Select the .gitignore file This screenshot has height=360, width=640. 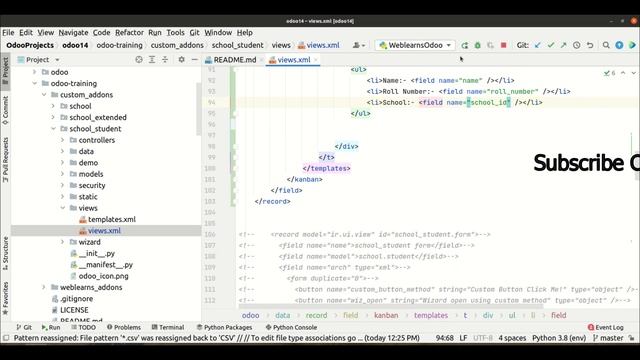click(76, 299)
